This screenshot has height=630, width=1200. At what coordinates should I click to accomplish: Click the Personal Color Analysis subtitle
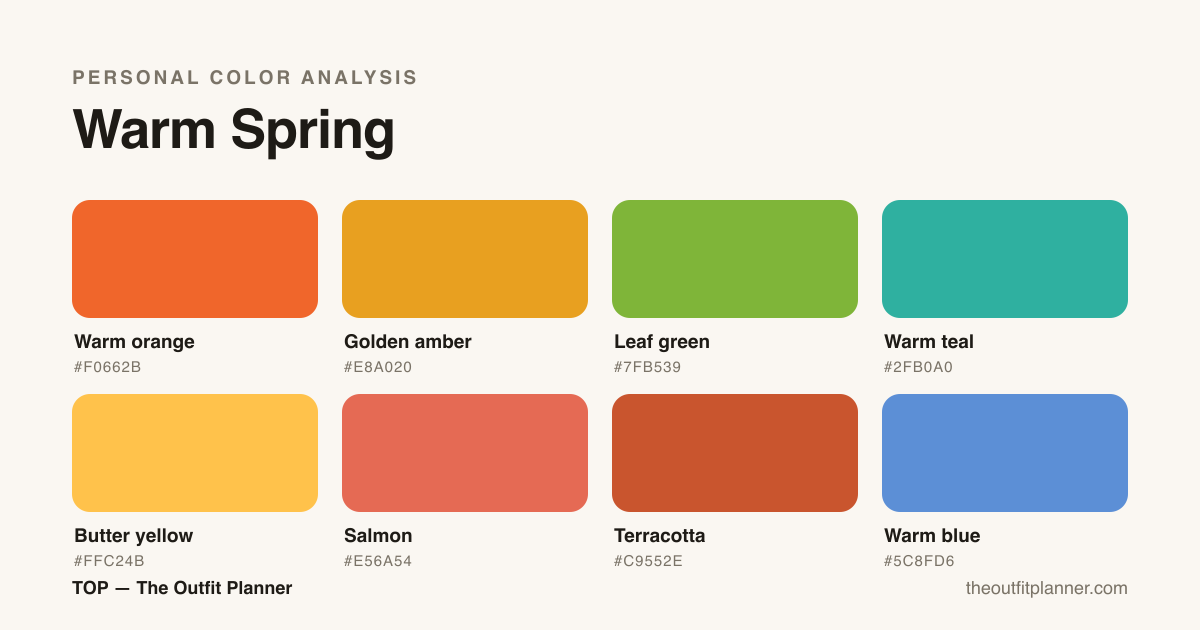click(245, 78)
